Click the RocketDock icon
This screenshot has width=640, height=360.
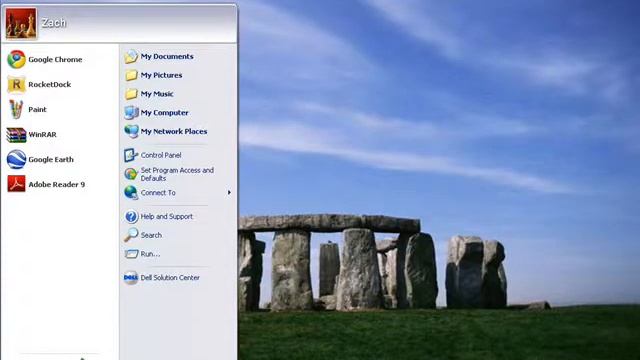[16, 84]
